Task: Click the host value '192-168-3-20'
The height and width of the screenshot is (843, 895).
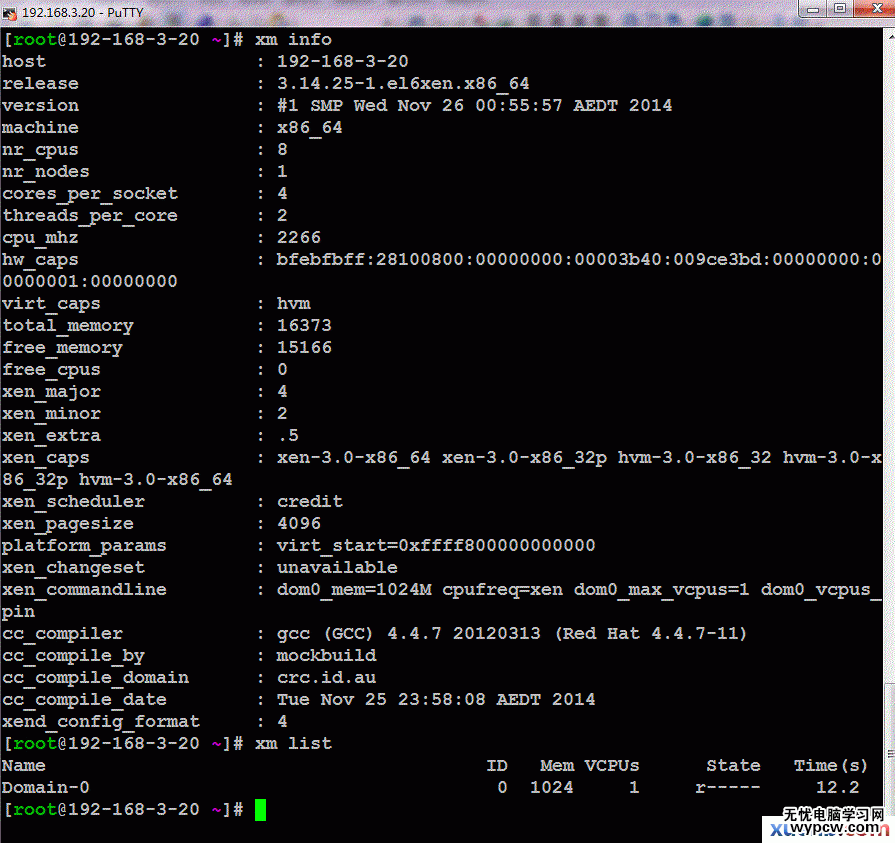Action: [342, 61]
